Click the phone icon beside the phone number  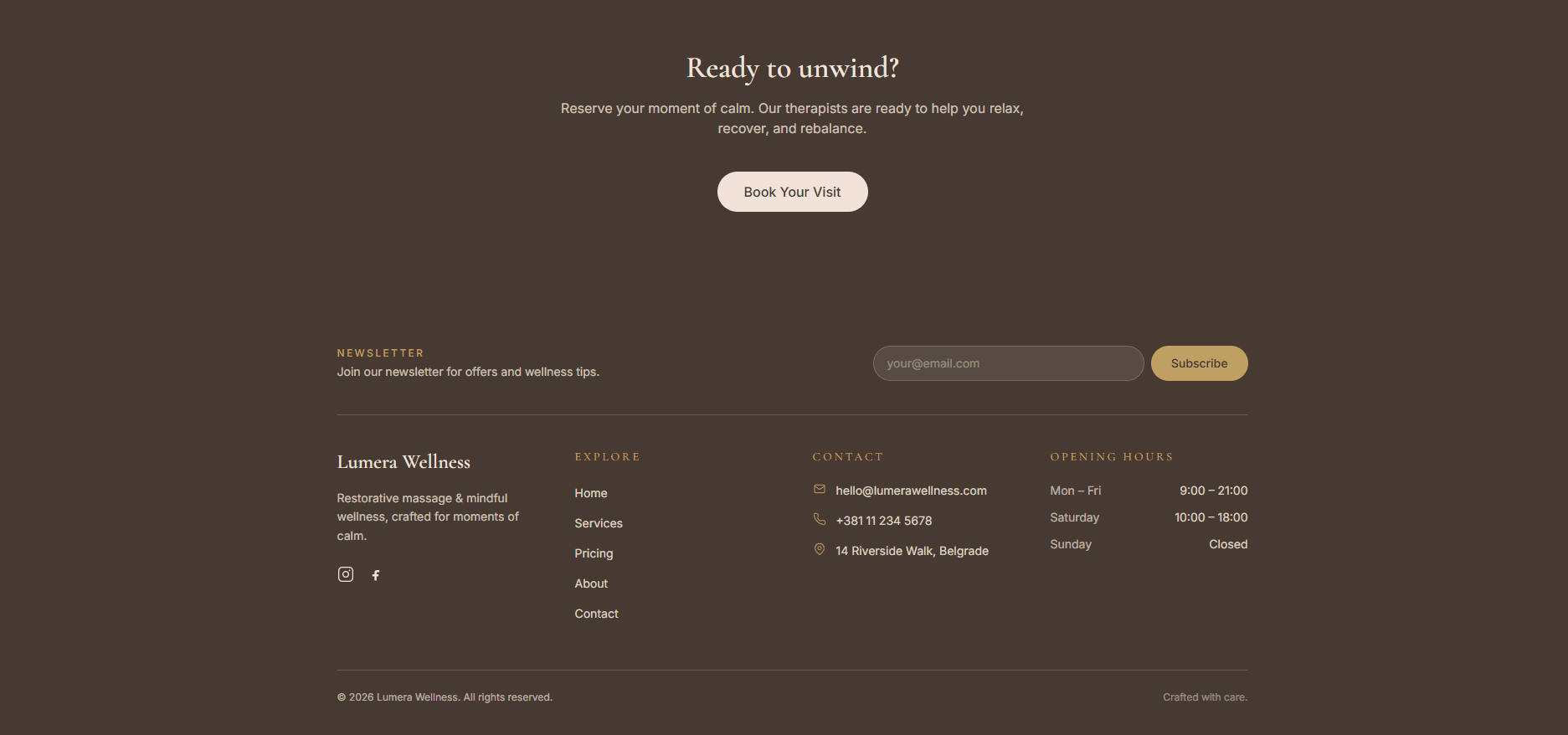coord(820,520)
